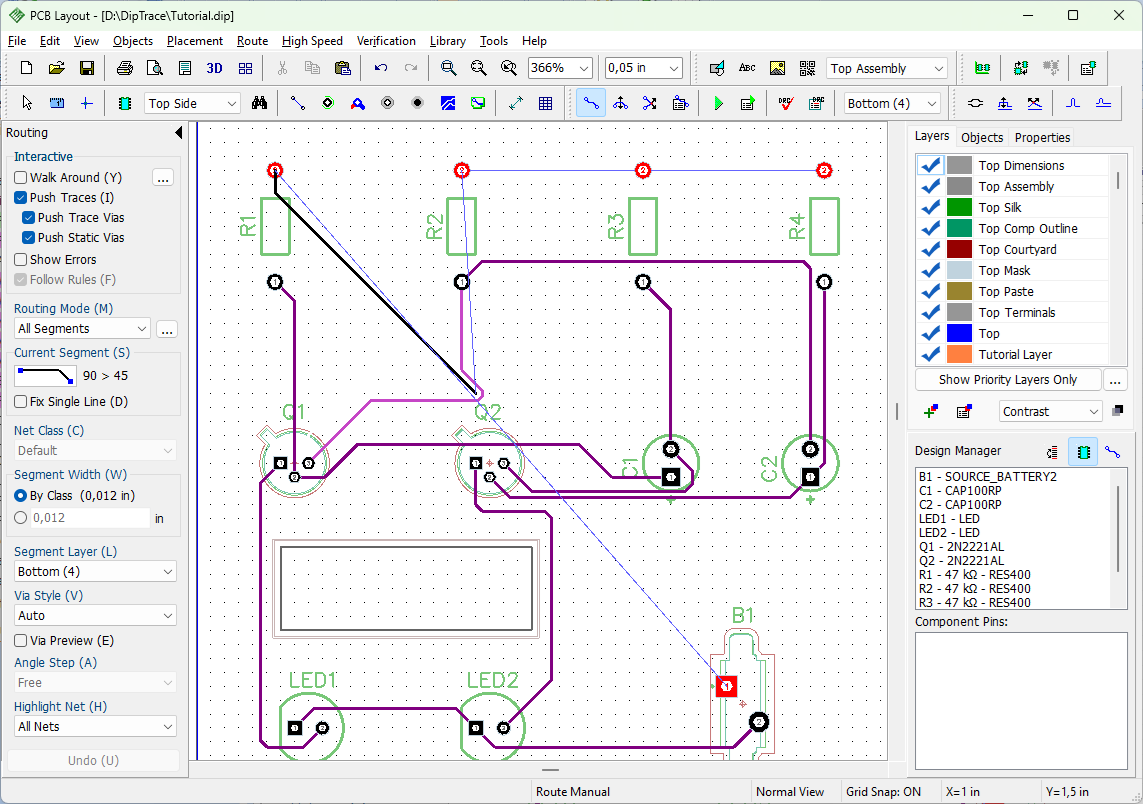Click the Current Segment 90 > 45 preview
The height and width of the screenshot is (804, 1143).
coord(45,376)
